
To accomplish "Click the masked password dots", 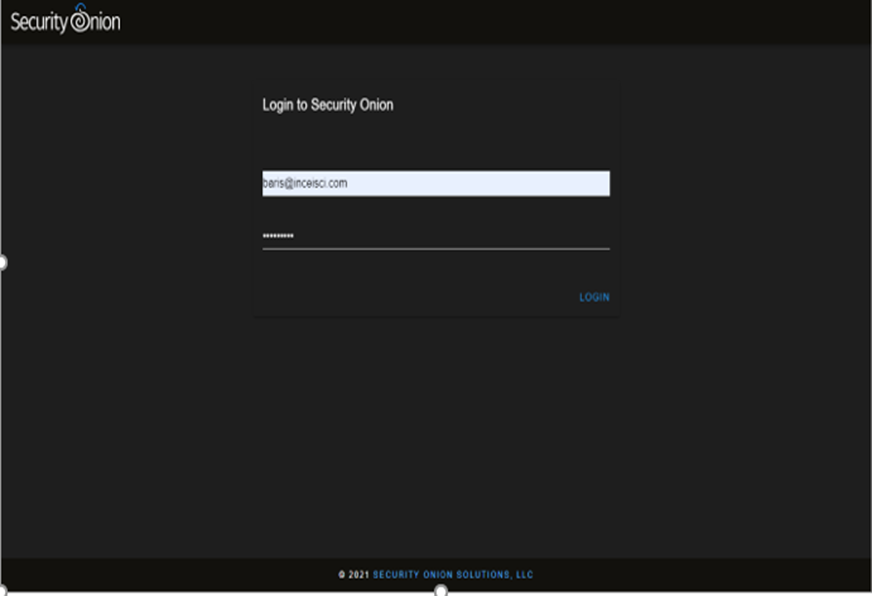I will (278, 236).
